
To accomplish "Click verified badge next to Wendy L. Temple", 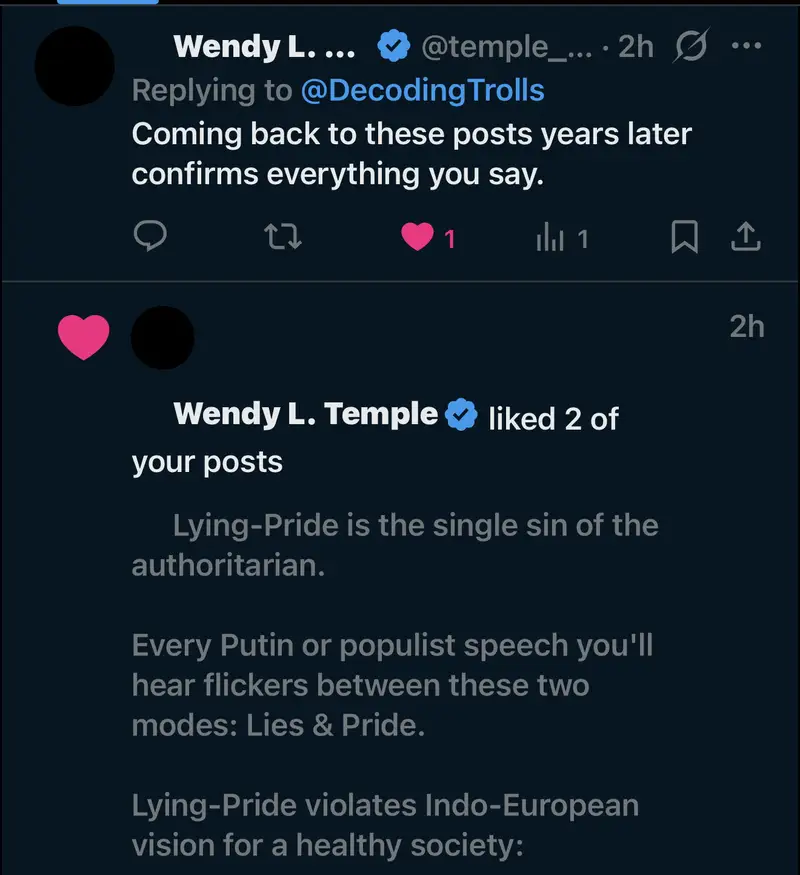I will pyautogui.click(x=461, y=415).
